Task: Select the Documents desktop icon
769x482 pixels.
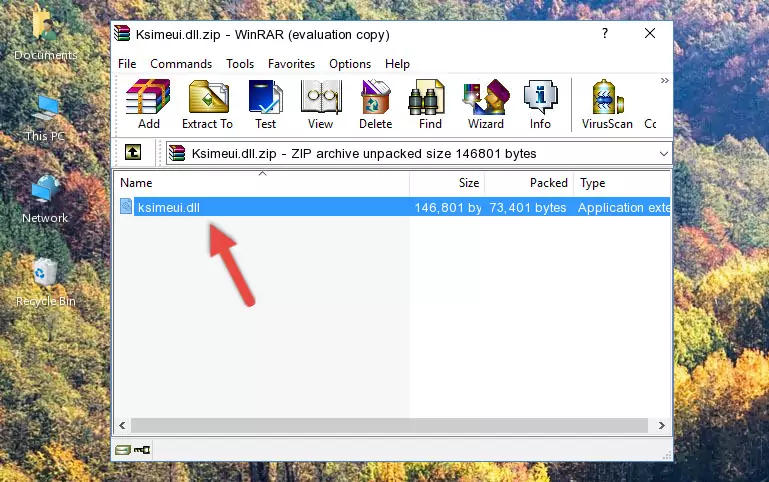Action: pos(46,36)
